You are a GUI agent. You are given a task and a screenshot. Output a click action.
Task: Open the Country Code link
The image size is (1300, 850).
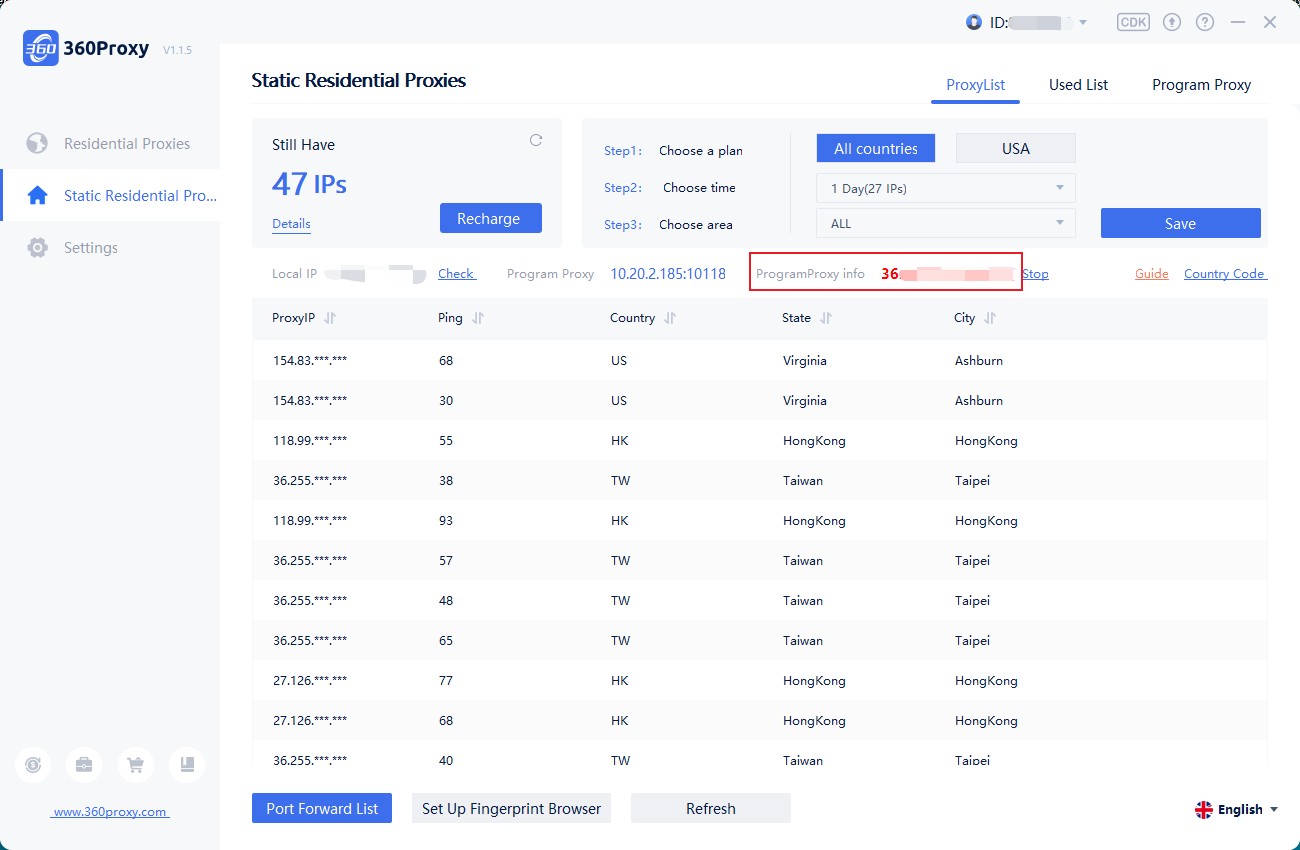[x=1225, y=273]
